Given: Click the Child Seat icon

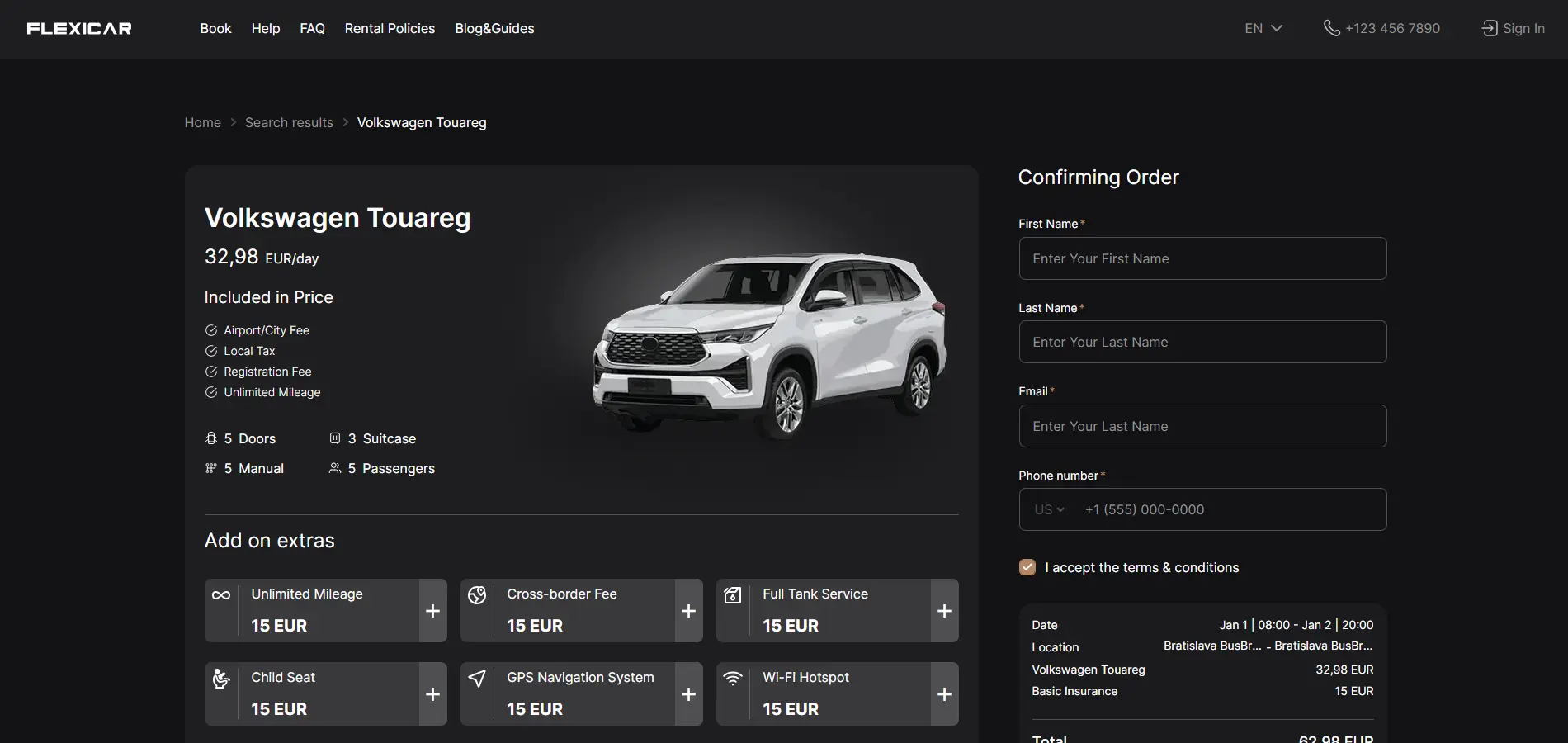Looking at the screenshot, I should click(221, 679).
